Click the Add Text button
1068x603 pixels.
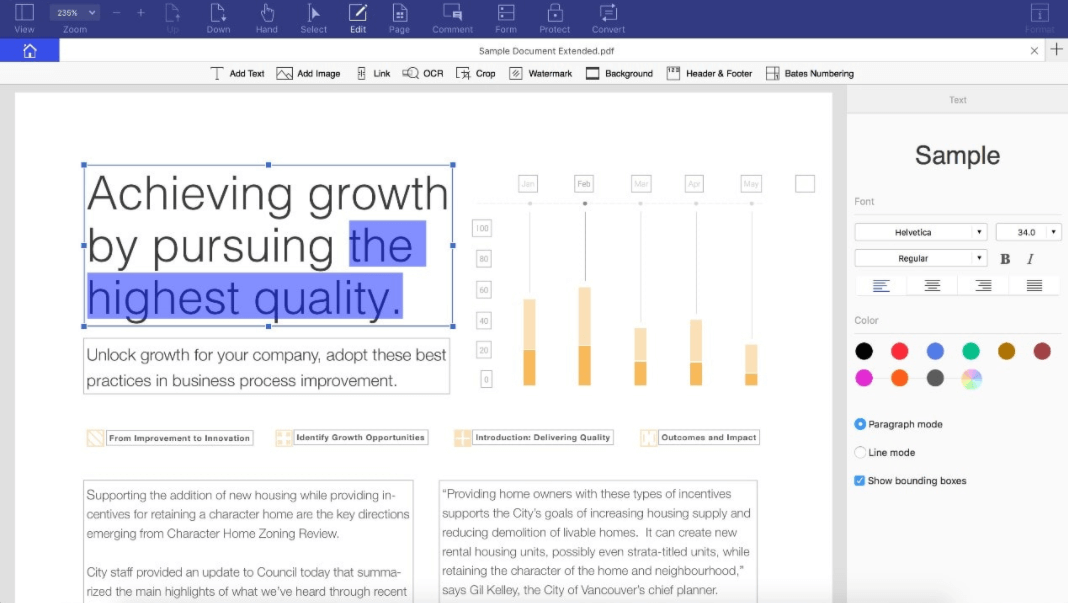237,73
